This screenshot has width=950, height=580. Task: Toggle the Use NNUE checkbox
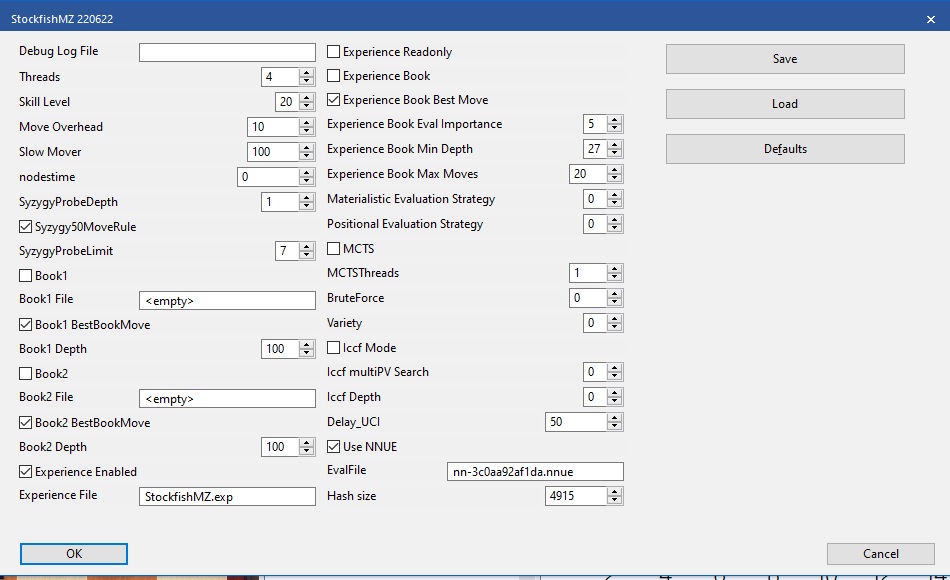point(333,447)
